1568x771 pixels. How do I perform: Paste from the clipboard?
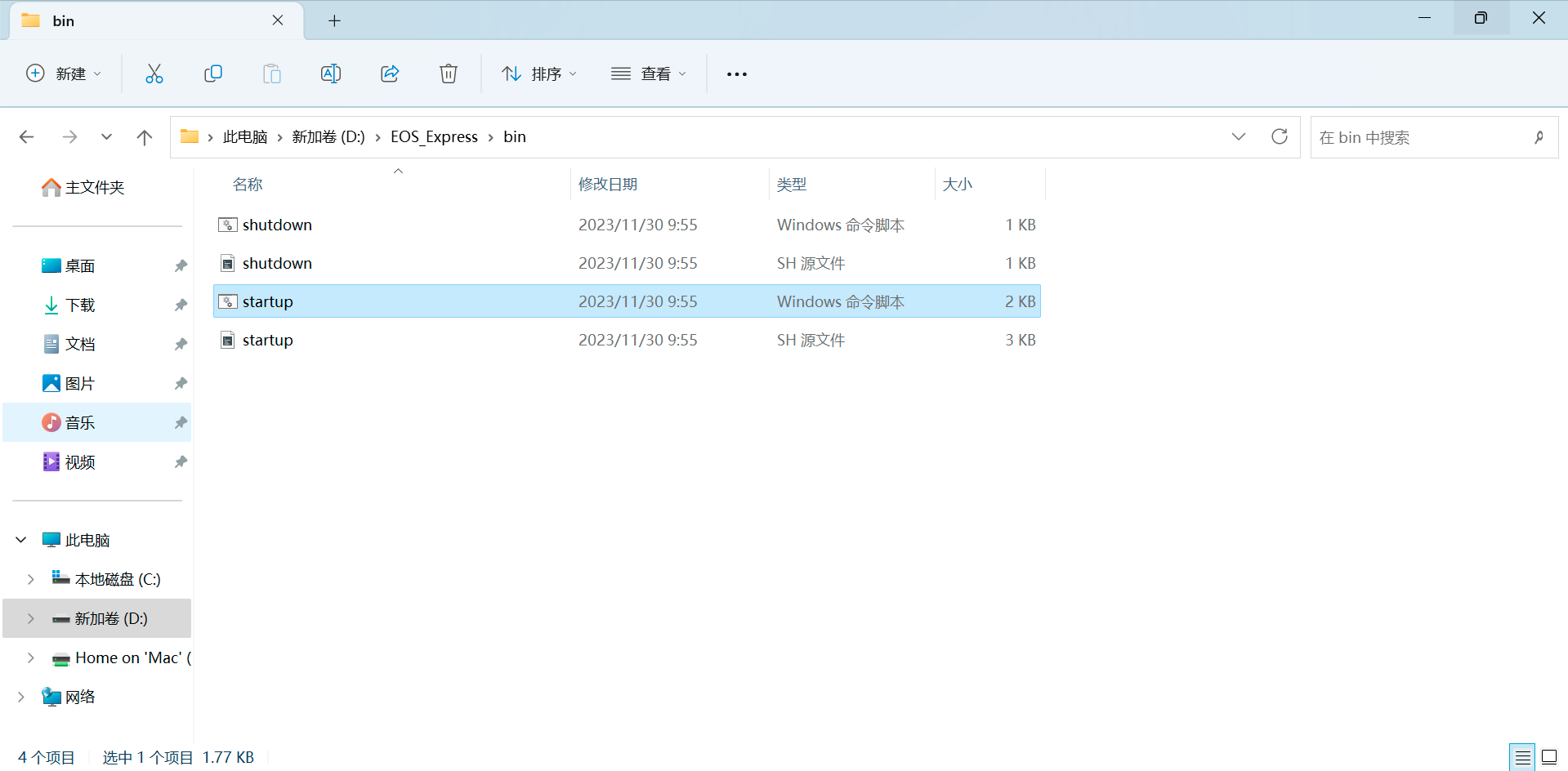[x=272, y=74]
